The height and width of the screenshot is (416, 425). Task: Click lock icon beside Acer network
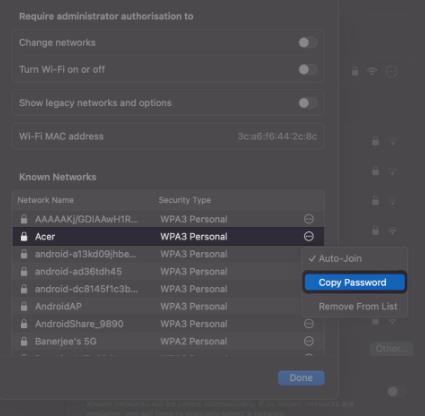click(24, 236)
